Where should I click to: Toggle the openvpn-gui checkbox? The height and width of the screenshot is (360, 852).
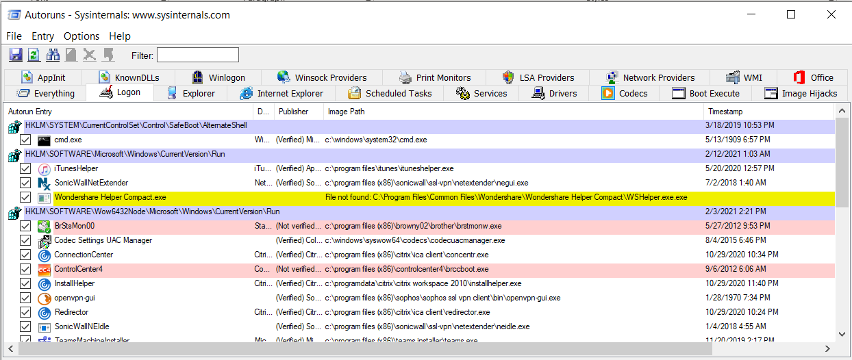pos(25,298)
